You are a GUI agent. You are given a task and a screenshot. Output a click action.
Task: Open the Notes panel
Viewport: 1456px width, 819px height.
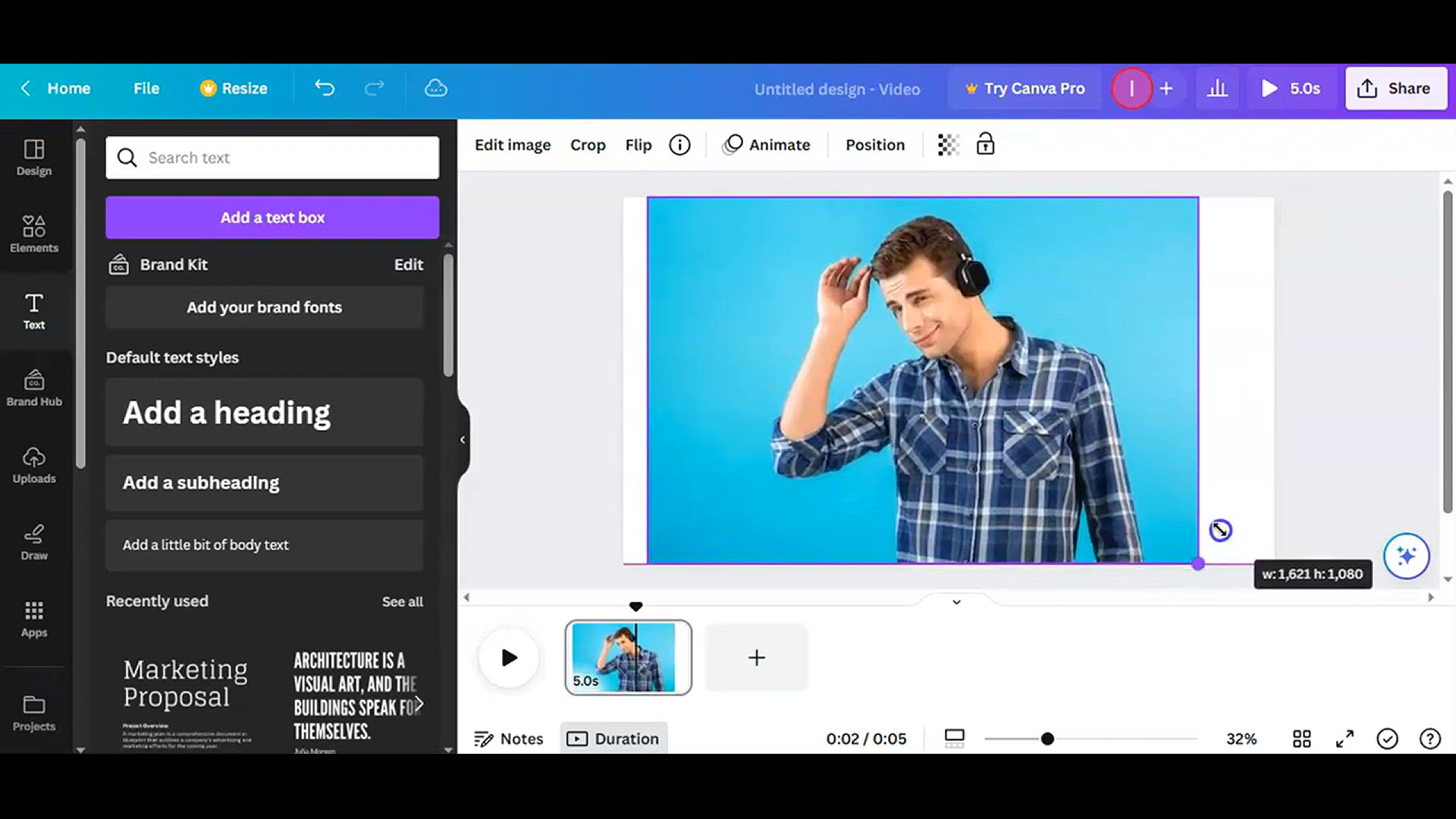coord(509,739)
